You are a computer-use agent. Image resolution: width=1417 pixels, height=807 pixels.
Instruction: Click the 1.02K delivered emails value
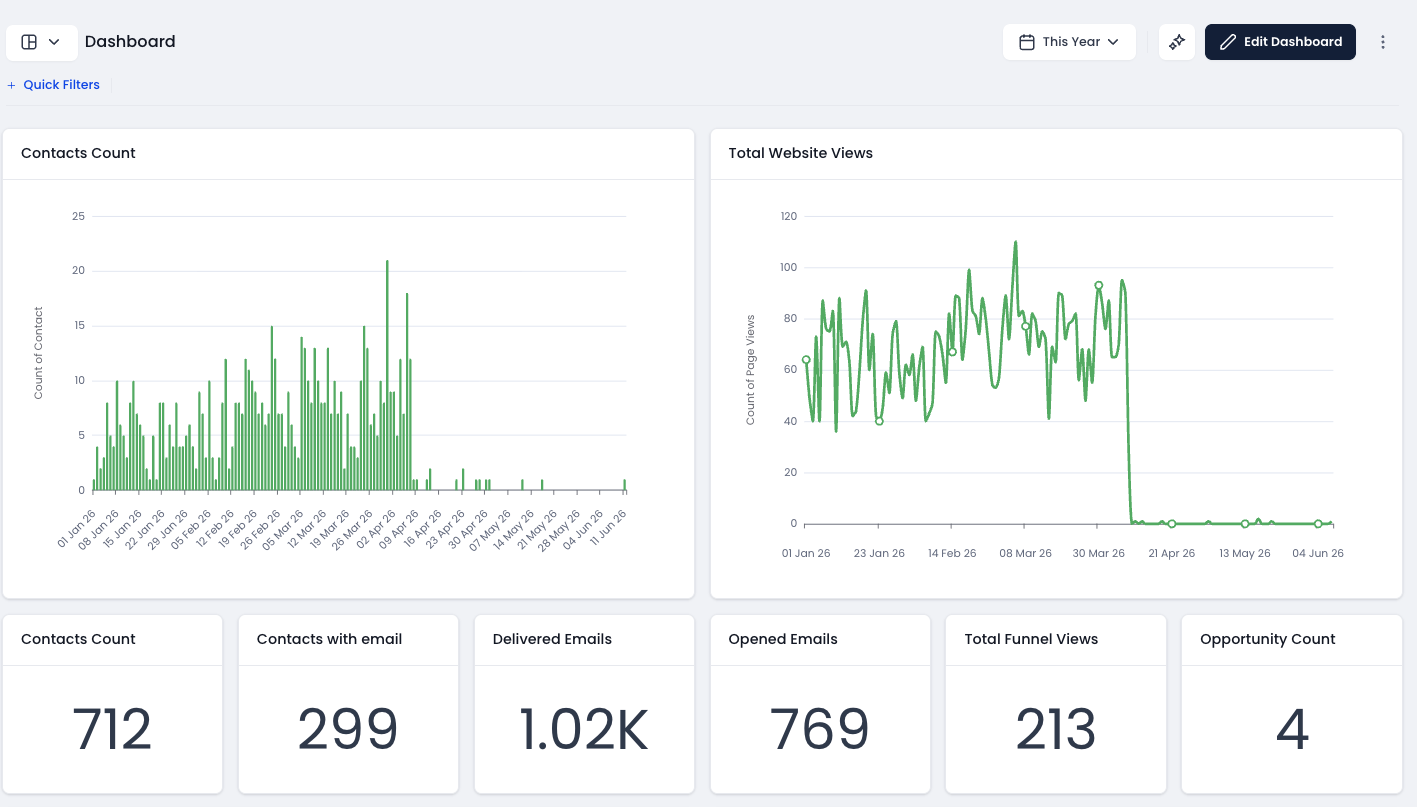(584, 729)
